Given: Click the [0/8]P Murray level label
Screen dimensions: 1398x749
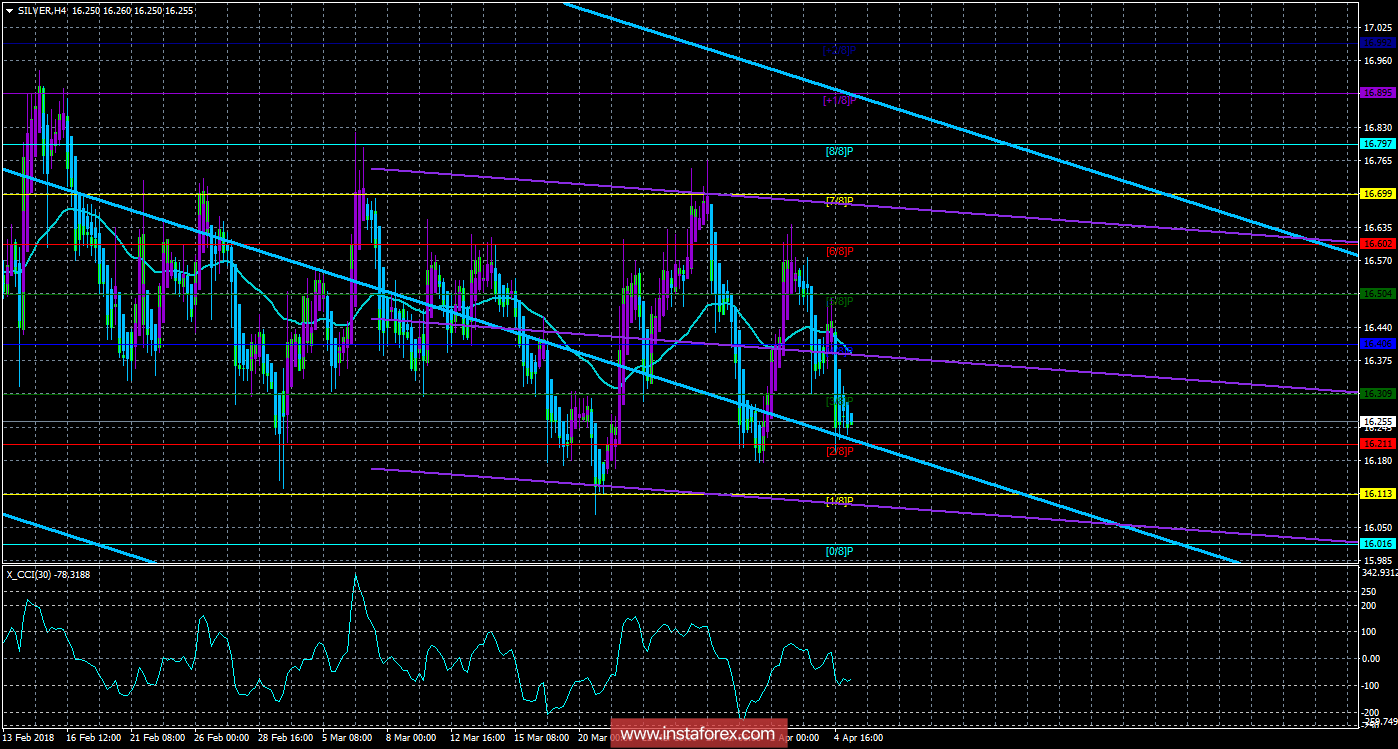Looking at the screenshot, I should coord(838,551).
